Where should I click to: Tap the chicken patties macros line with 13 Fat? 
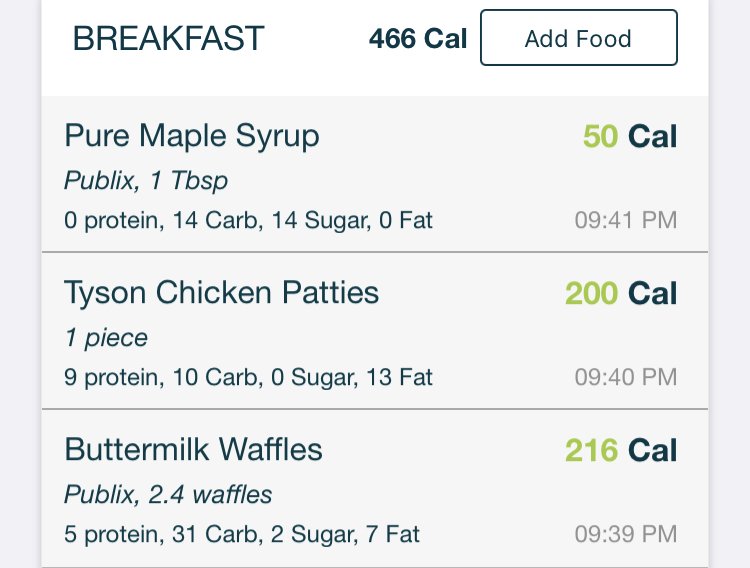[248, 378]
